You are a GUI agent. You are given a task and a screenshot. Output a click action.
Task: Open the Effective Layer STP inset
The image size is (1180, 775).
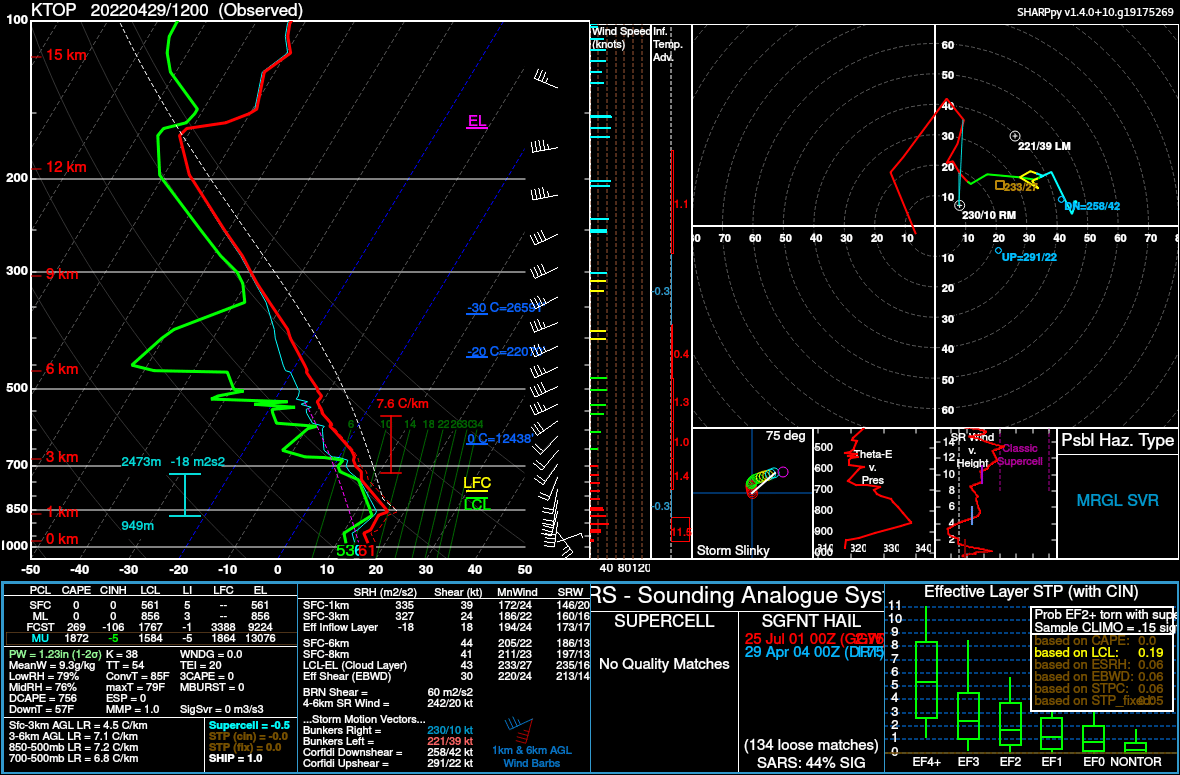click(1030, 591)
